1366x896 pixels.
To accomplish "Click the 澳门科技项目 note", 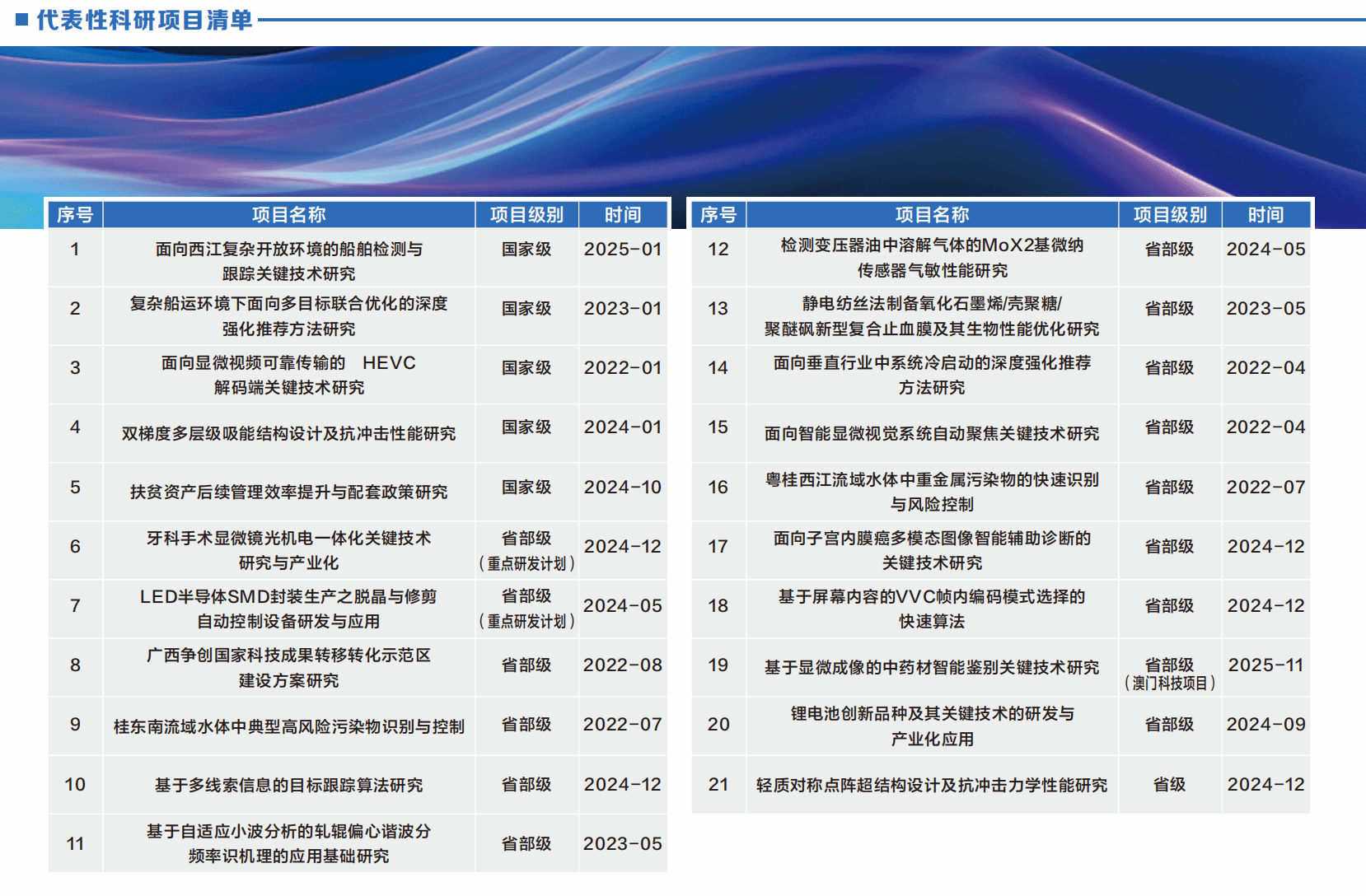I will tap(1169, 684).
